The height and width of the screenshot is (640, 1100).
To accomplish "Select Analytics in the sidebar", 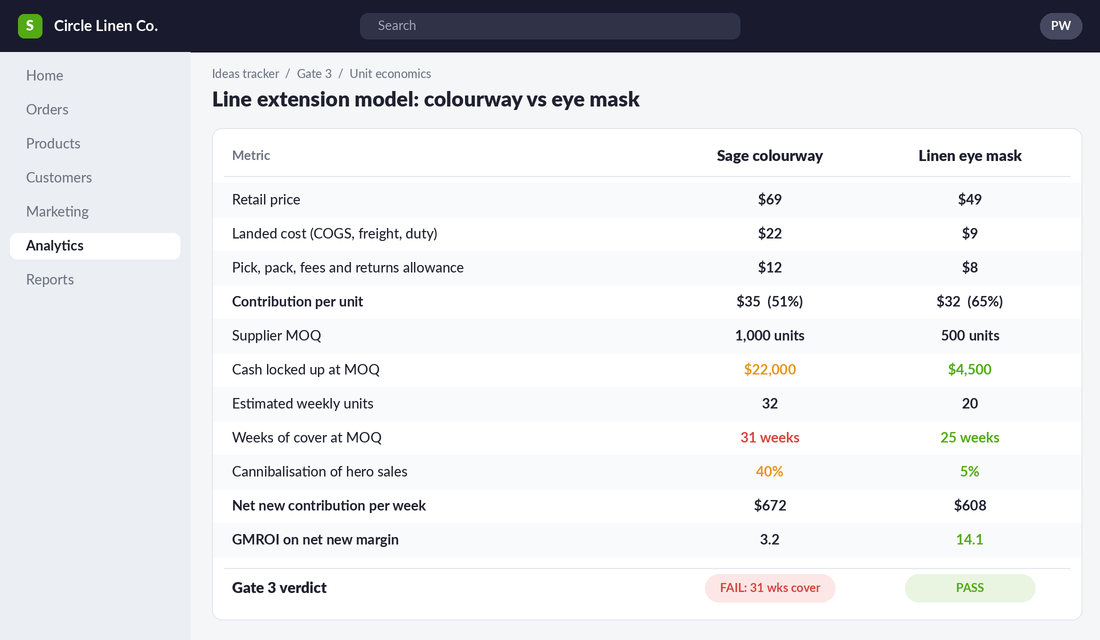I will [95, 246].
